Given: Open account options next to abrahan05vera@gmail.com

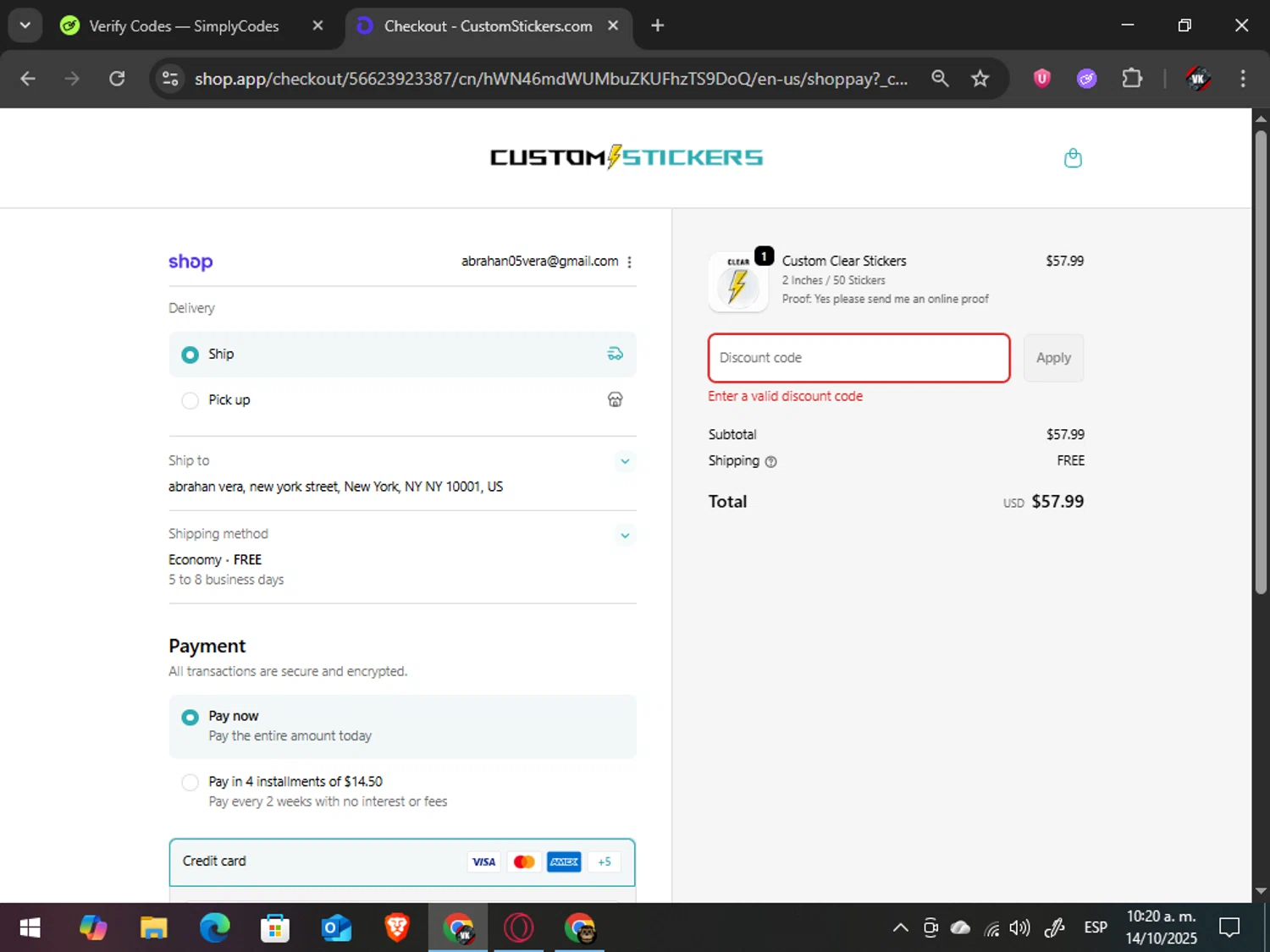Looking at the screenshot, I should click(x=629, y=262).
